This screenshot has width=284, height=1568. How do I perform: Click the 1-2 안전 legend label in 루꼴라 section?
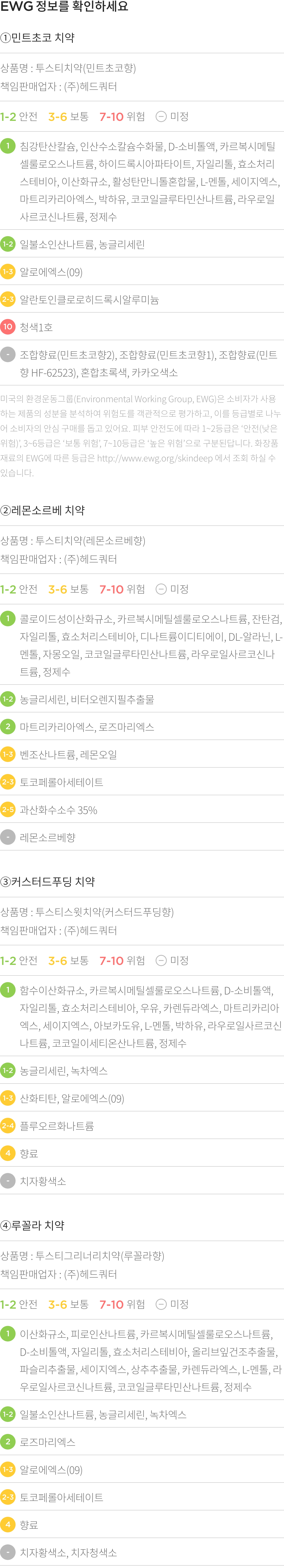(x=19, y=1304)
